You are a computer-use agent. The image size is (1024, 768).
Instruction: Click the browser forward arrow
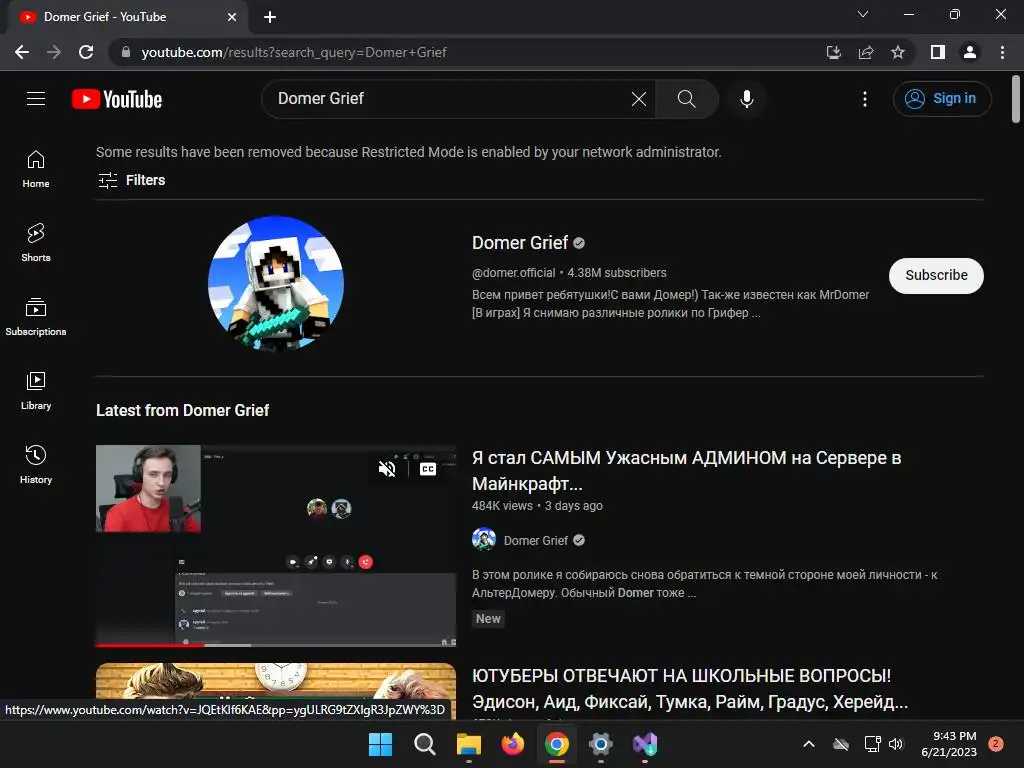click(x=54, y=52)
